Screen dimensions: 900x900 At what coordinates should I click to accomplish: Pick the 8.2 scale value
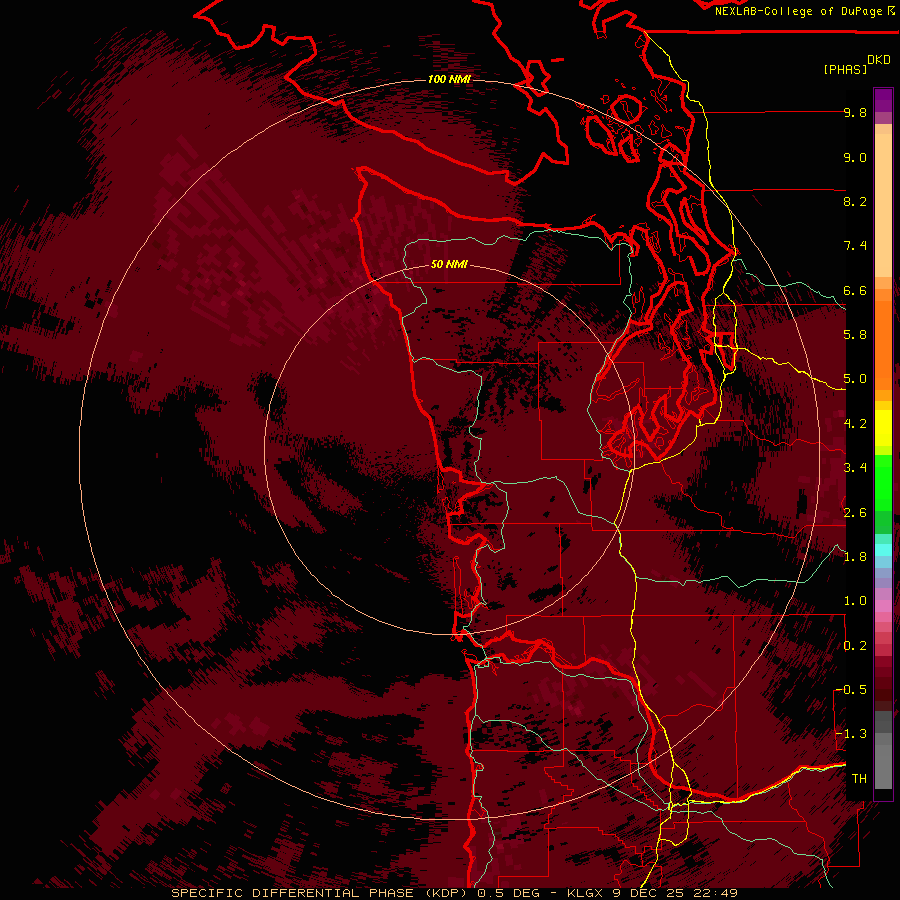855,201
